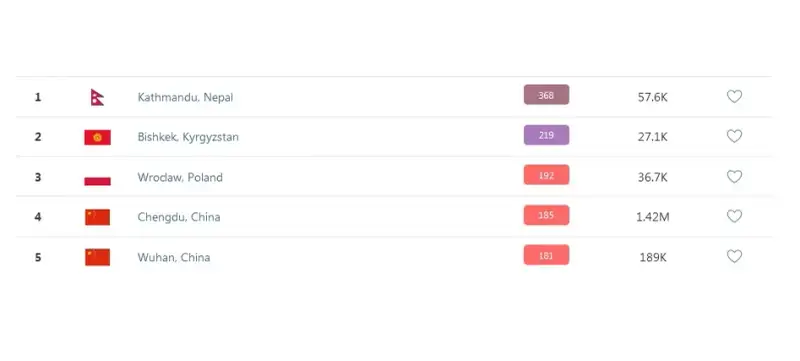Click the purple 219 AQI badge
800x361 pixels.
coord(546,135)
